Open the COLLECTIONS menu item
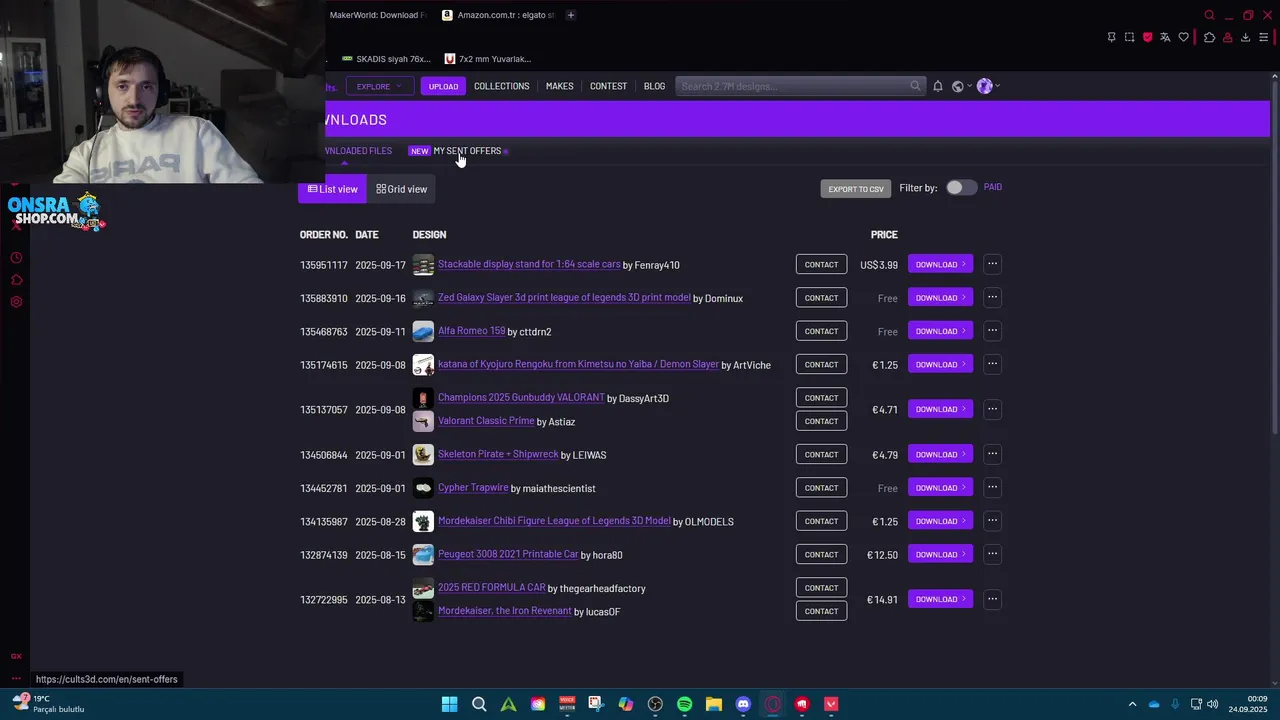1280x720 pixels. point(501,86)
